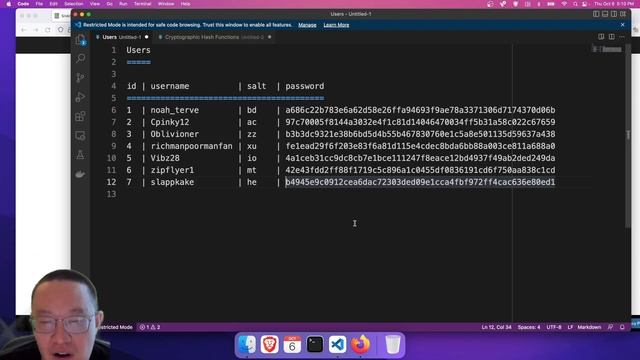This screenshot has height=360, width=640.
Task: Click the password column header text
Action: 304,86
